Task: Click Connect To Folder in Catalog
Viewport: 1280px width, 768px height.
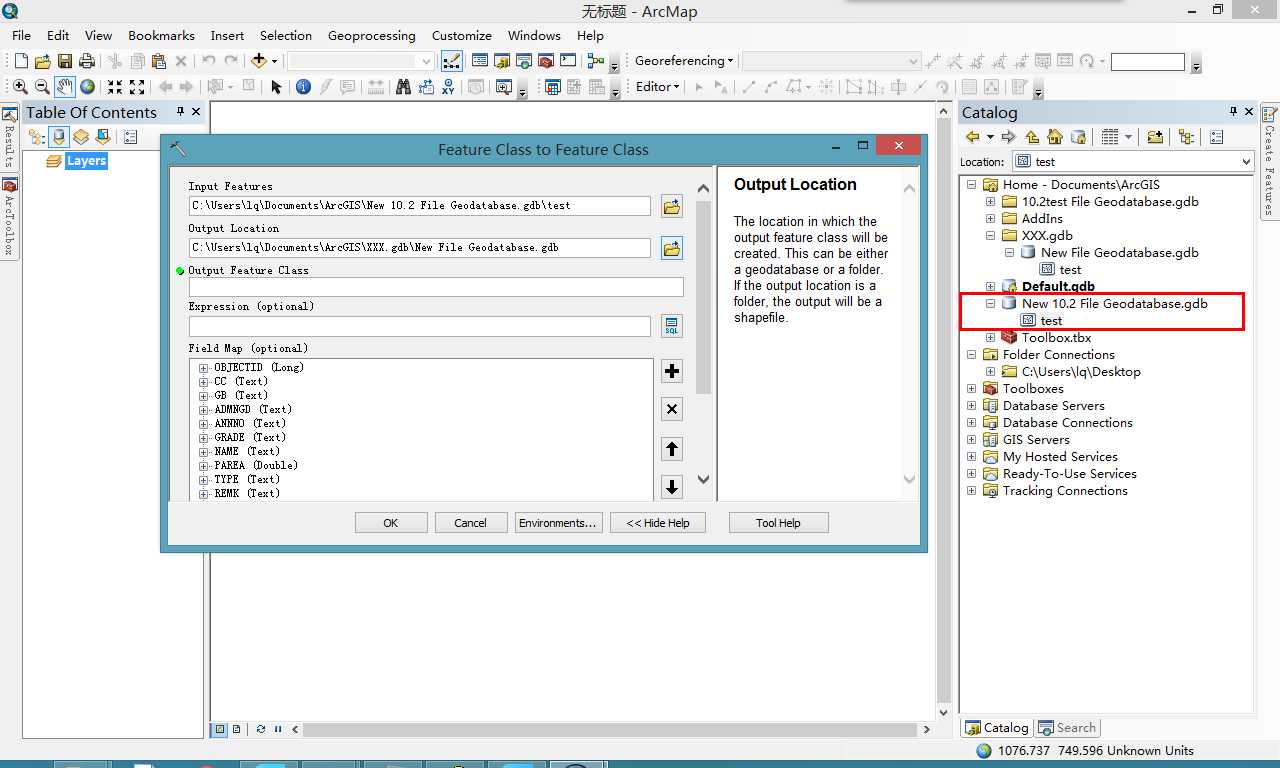Action: click(1155, 137)
